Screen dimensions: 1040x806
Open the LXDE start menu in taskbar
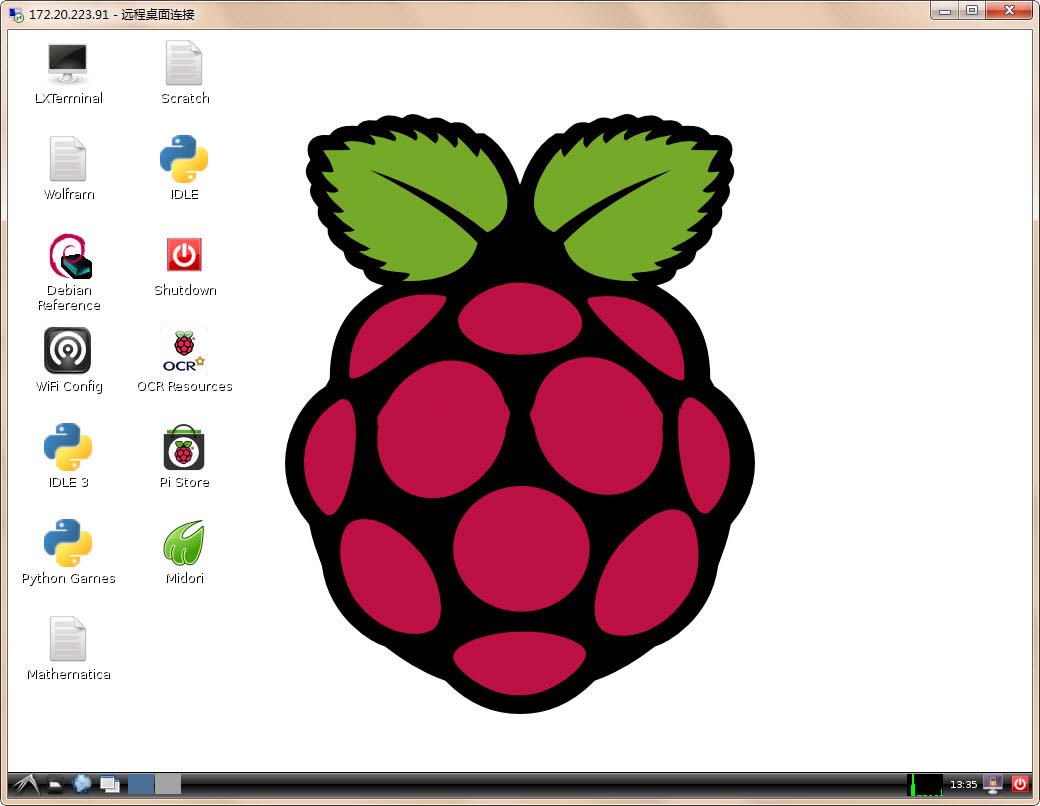coord(25,784)
